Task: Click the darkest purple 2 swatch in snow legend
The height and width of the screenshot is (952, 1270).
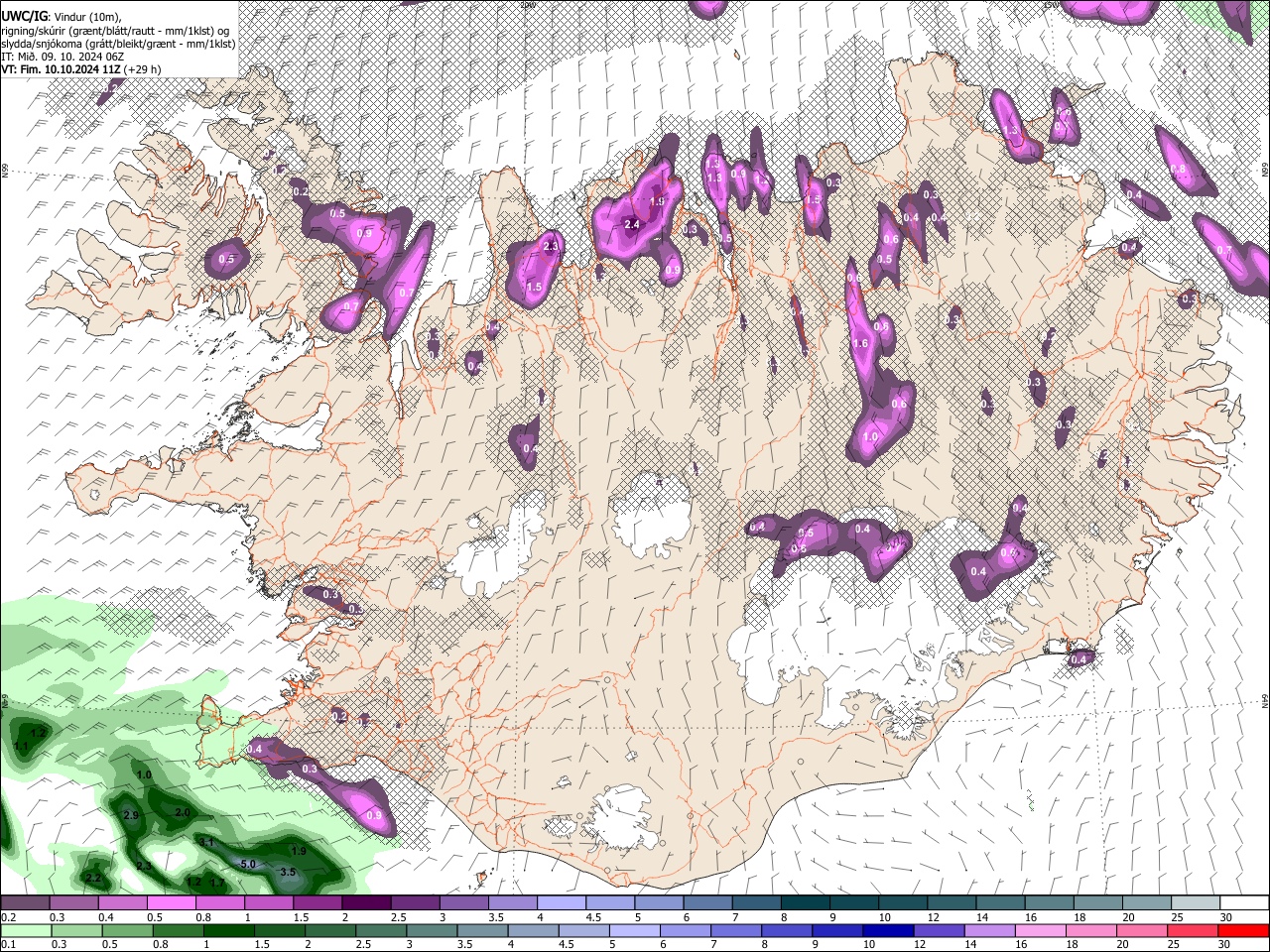Action: coord(365,903)
